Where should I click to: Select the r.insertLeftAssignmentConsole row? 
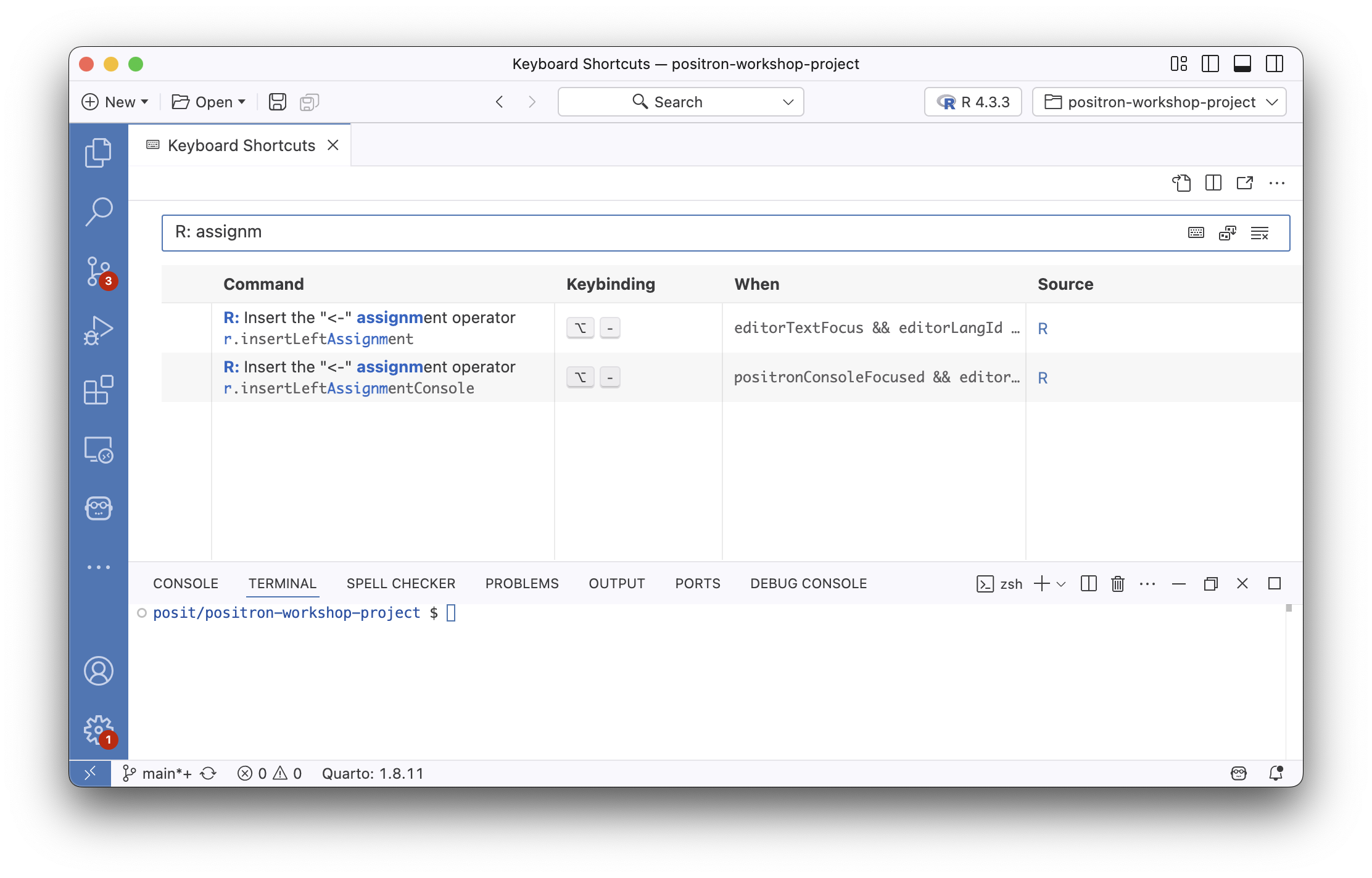[x=732, y=377]
